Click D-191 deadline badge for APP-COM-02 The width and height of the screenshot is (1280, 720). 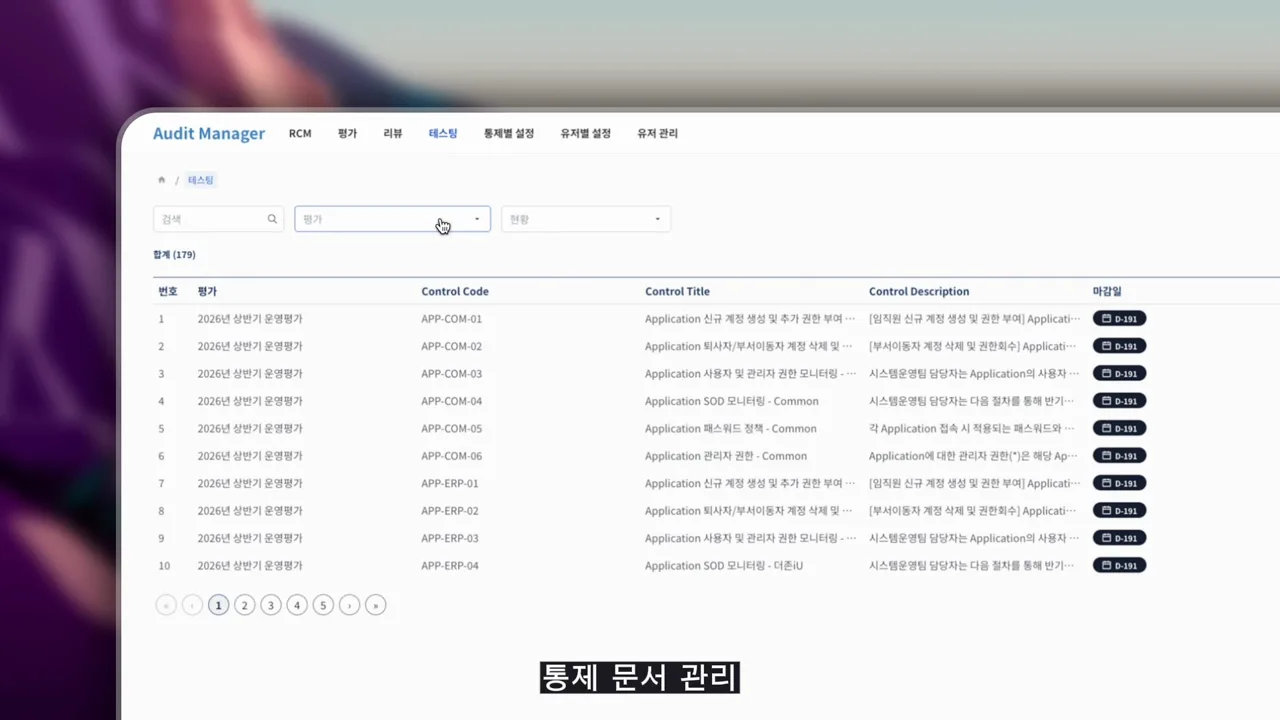pyautogui.click(x=1119, y=346)
